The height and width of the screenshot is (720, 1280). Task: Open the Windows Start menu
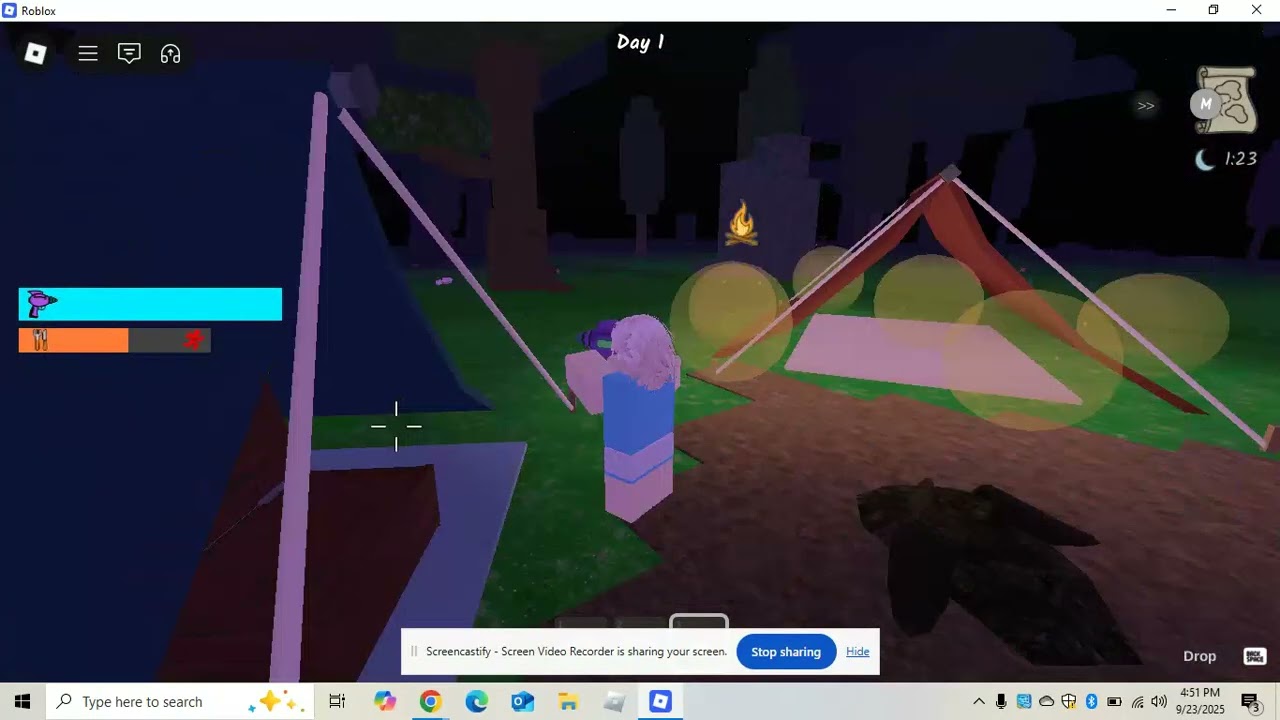point(23,701)
